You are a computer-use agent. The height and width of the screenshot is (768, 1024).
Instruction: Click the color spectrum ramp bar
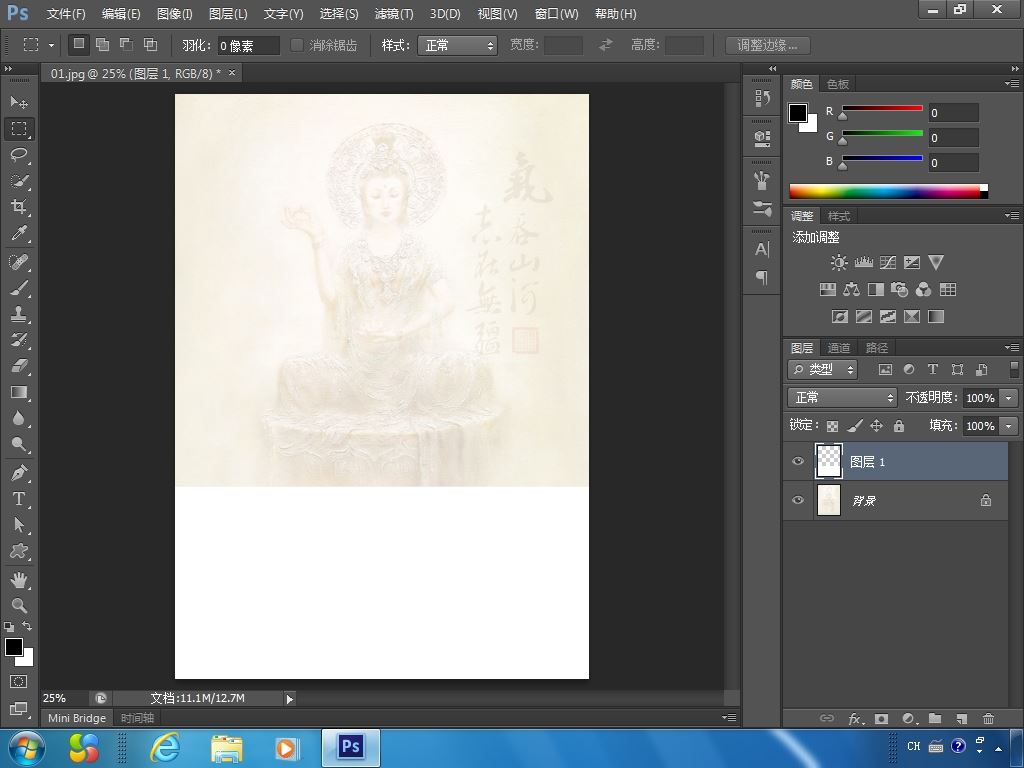pos(888,191)
